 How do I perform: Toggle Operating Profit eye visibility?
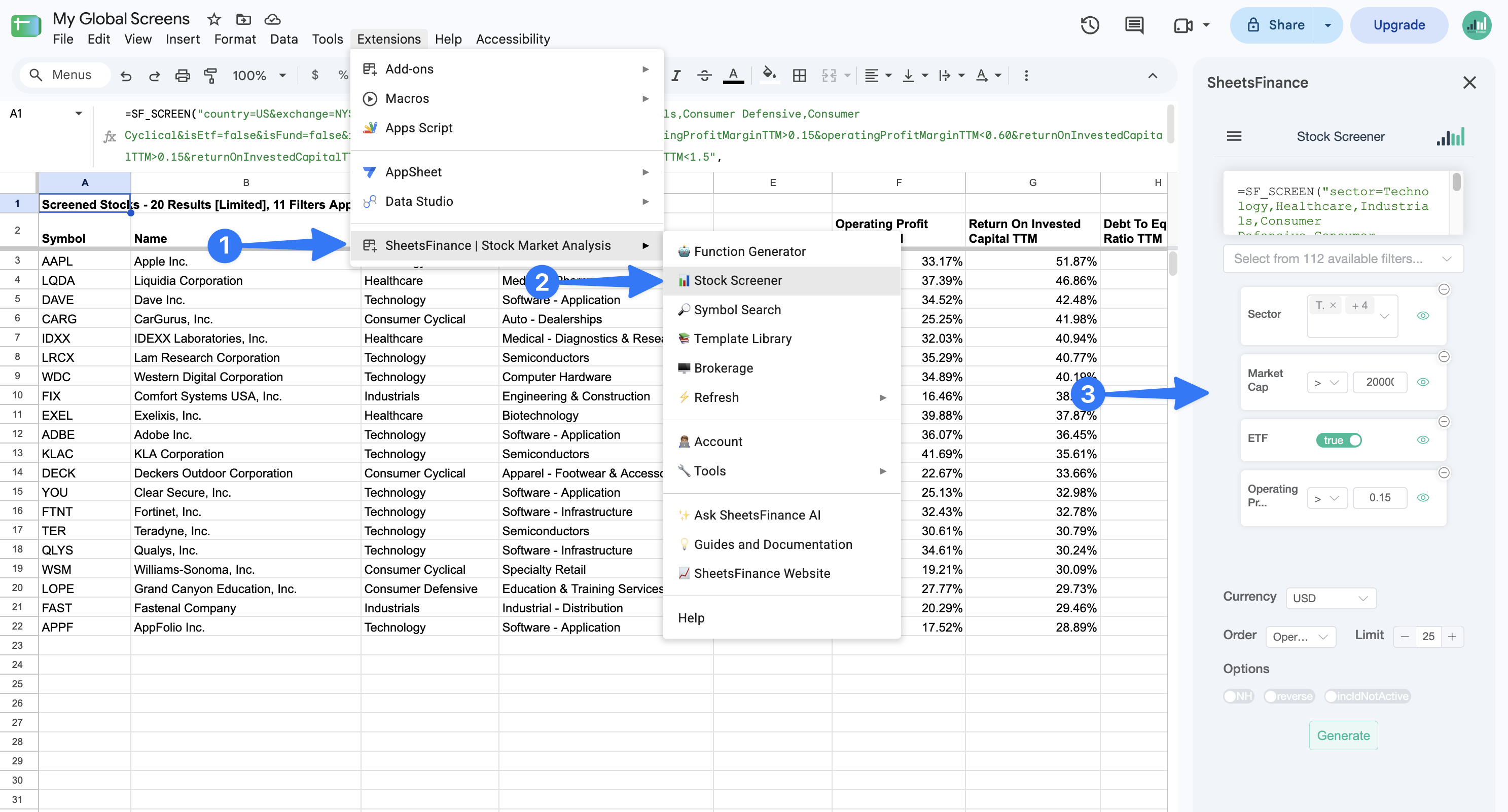1422,498
